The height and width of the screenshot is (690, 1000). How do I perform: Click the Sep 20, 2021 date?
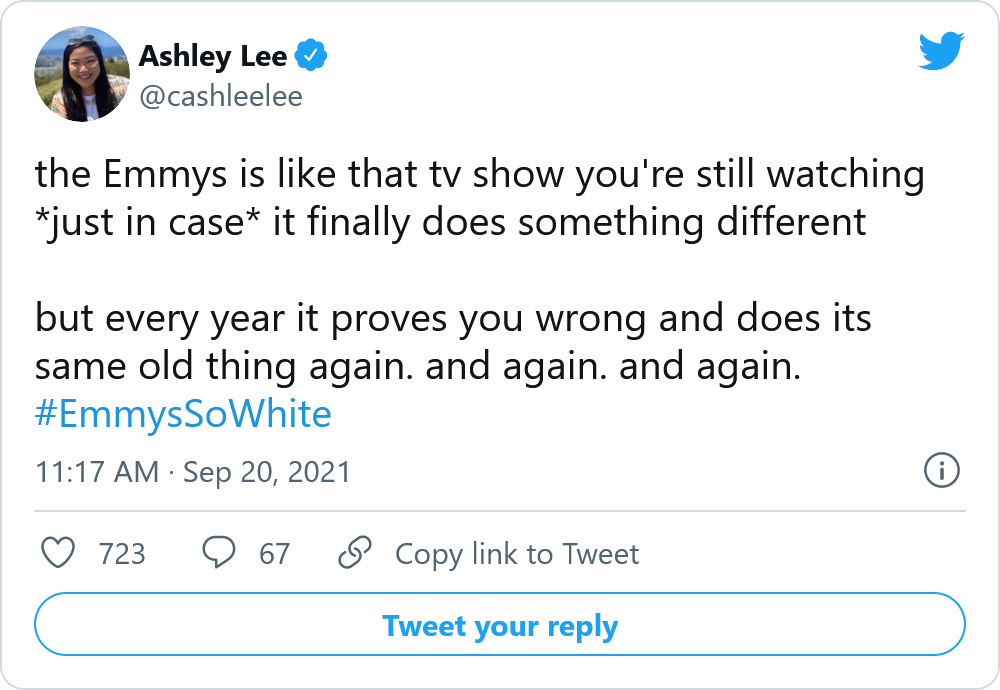[x=267, y=471]
